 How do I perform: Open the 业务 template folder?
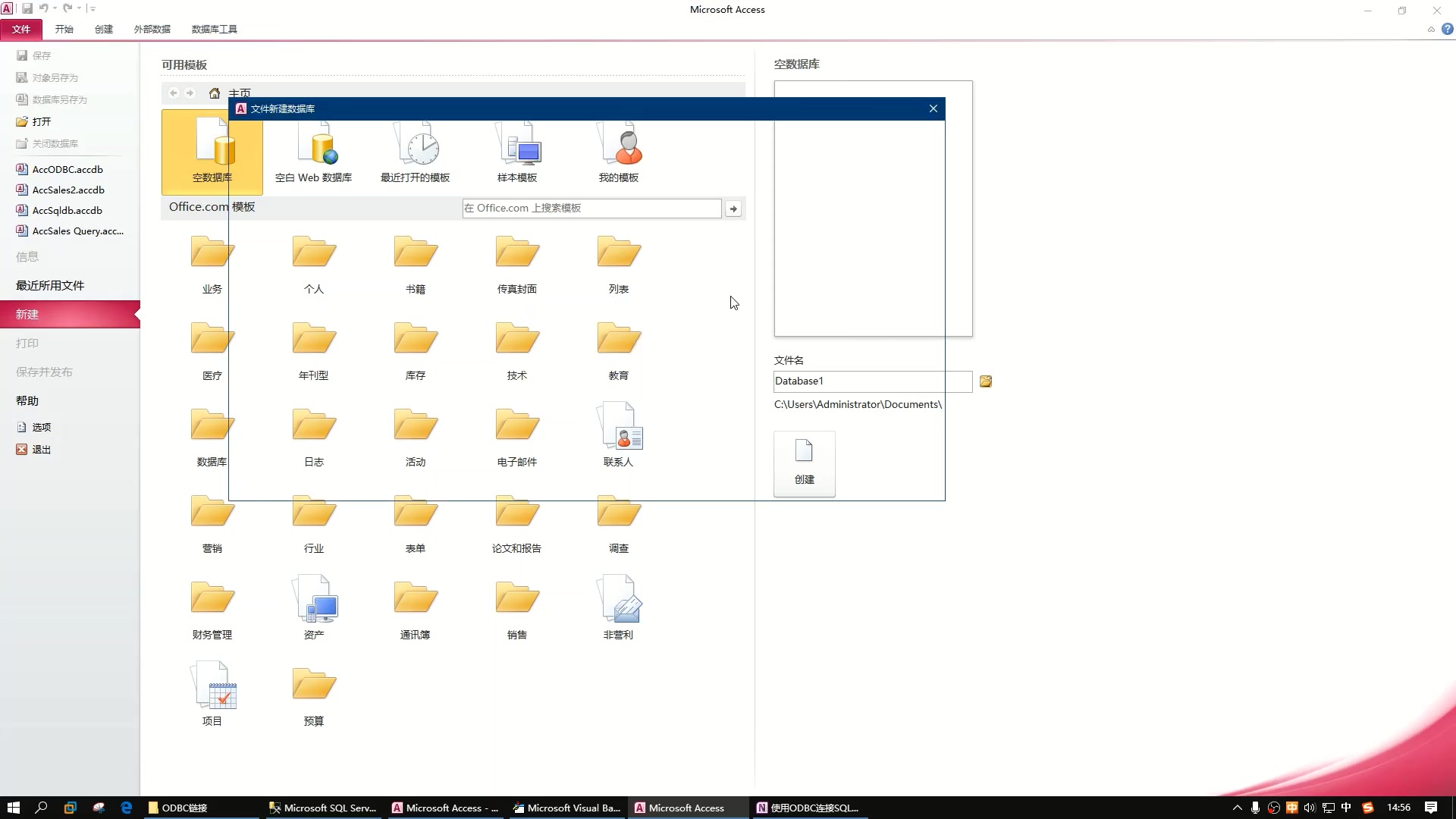[212, 265]
